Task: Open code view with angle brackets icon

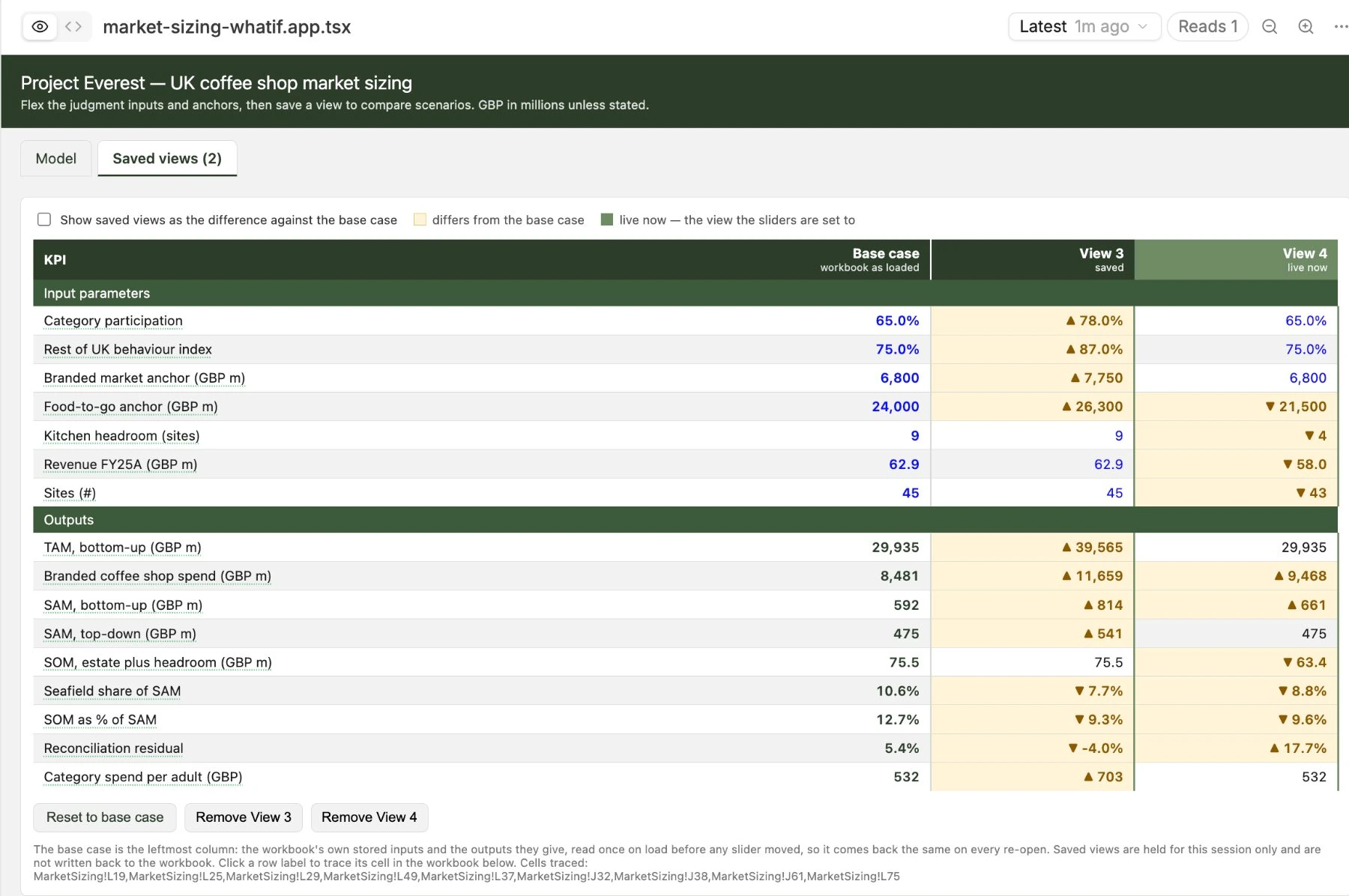Action: (x=73, y=27)
